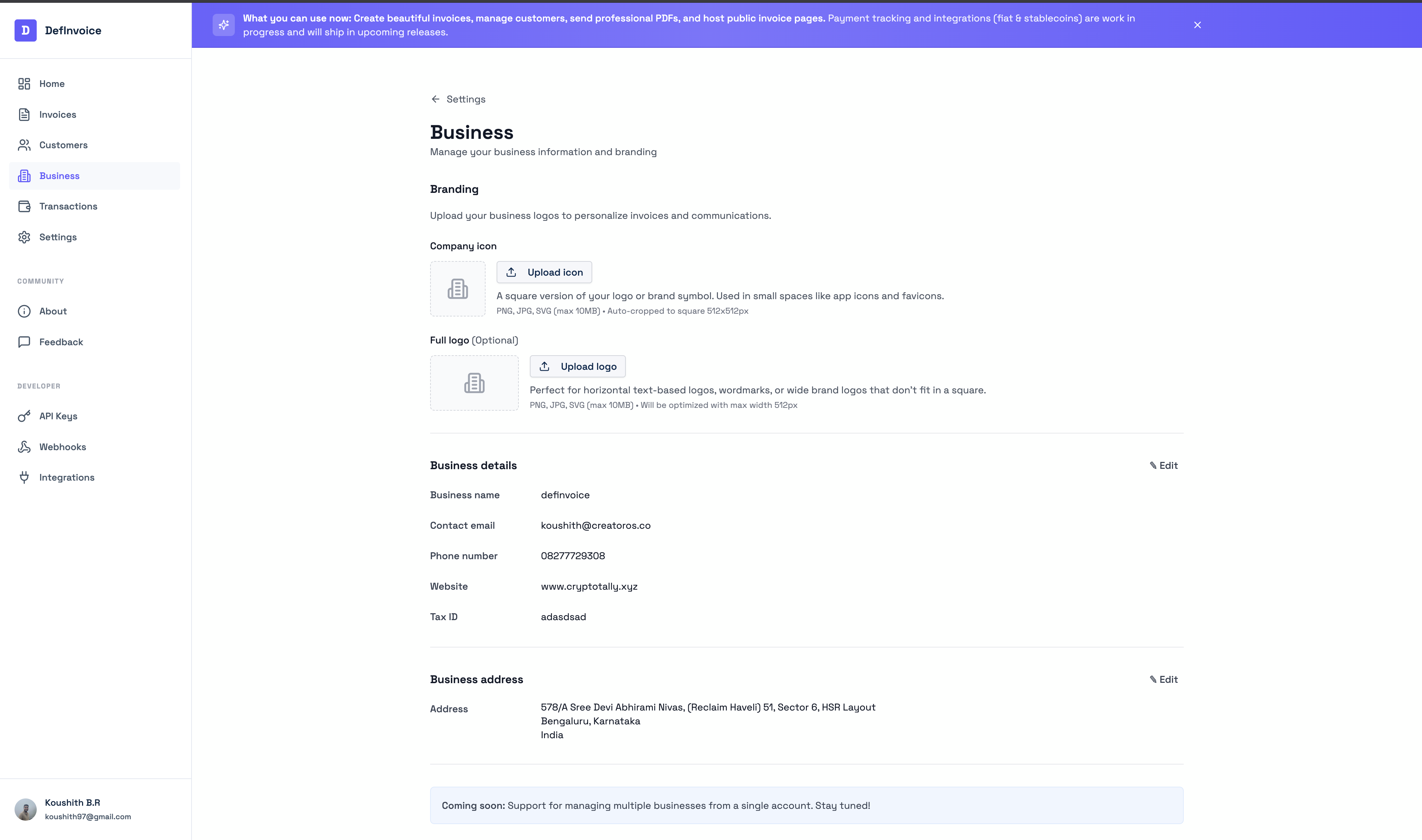The image size is (1422, 840).
Task: Select the Customers icon in sidebar
Action: [x=24, y=145]
